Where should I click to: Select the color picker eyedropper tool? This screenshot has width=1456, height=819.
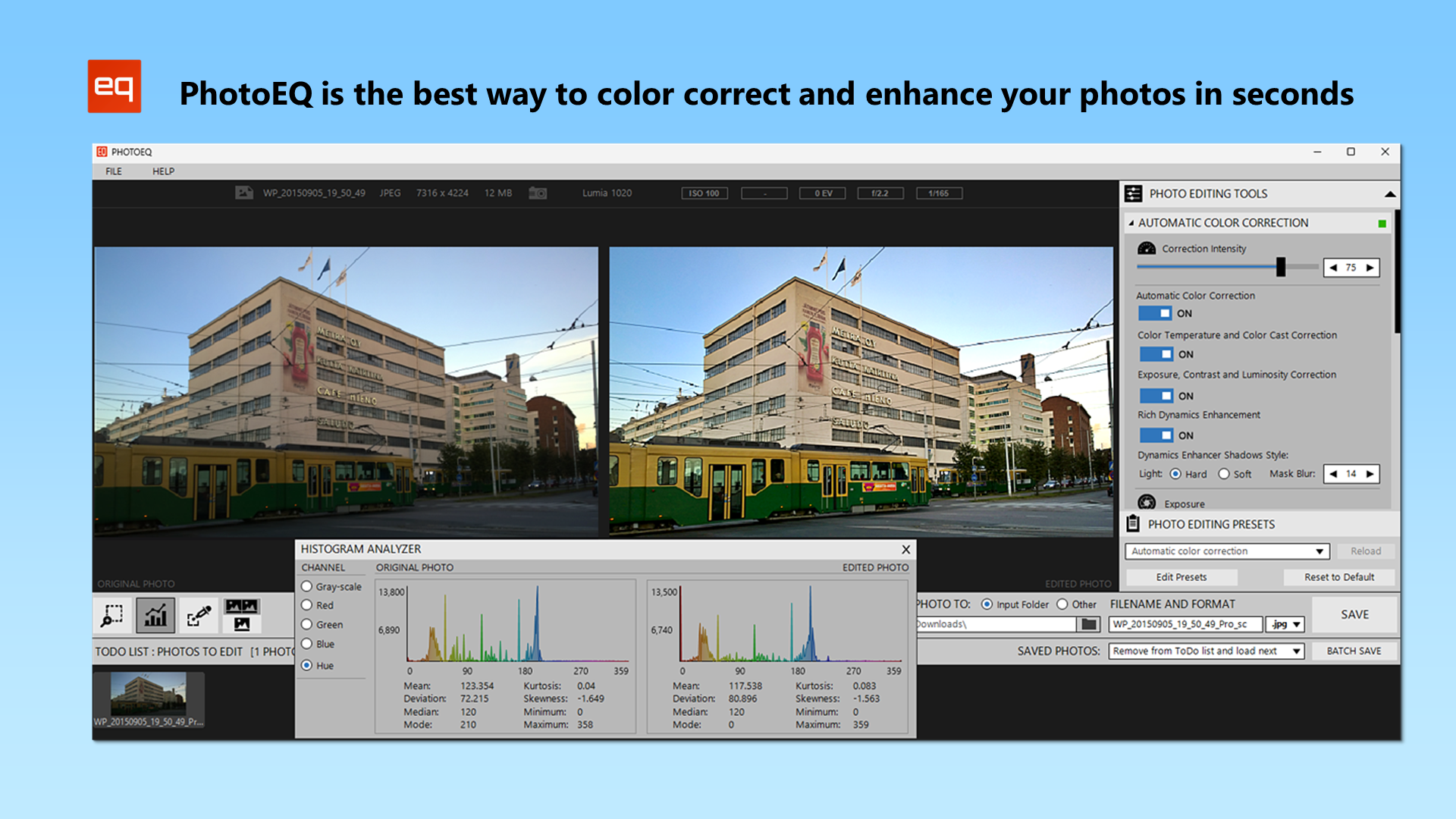click(199, 615)
